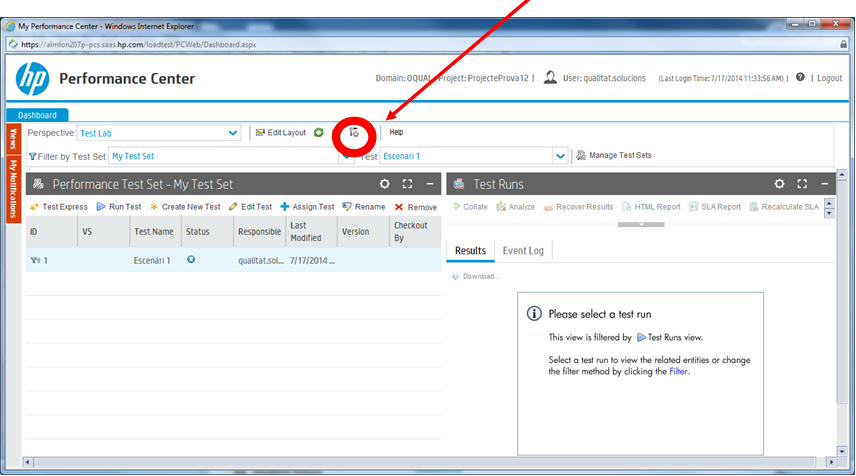The height and width of the screenshot is (476, 856).
Task: Click the dashboard vertical scrollbar up arrow
Action: tap(842, 175)
